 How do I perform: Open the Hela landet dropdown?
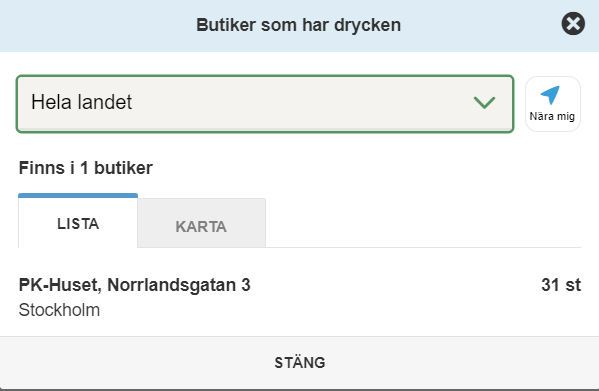click(265, 104)
